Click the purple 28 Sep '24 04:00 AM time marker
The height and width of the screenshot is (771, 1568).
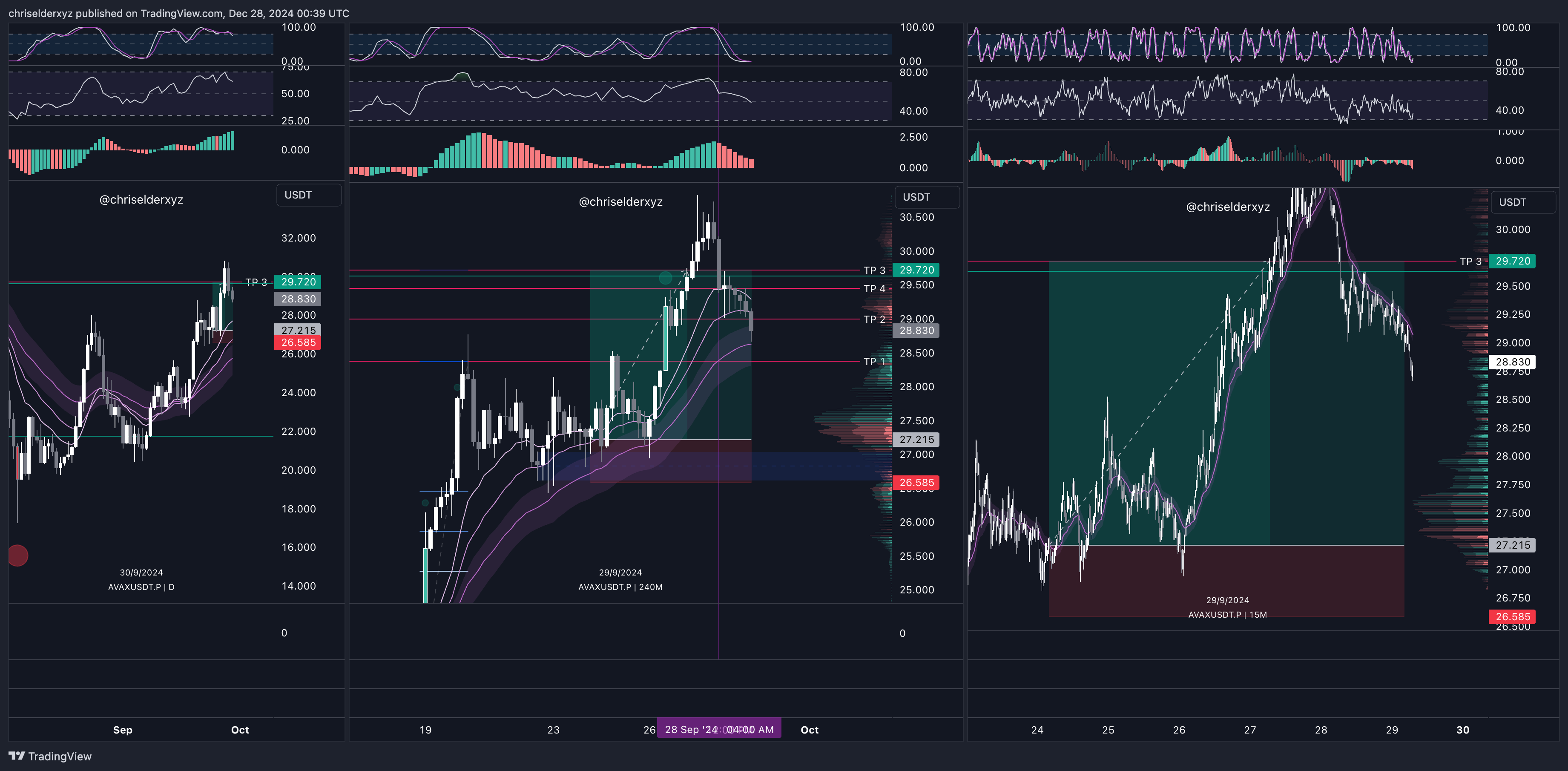[x=718, y=729]
